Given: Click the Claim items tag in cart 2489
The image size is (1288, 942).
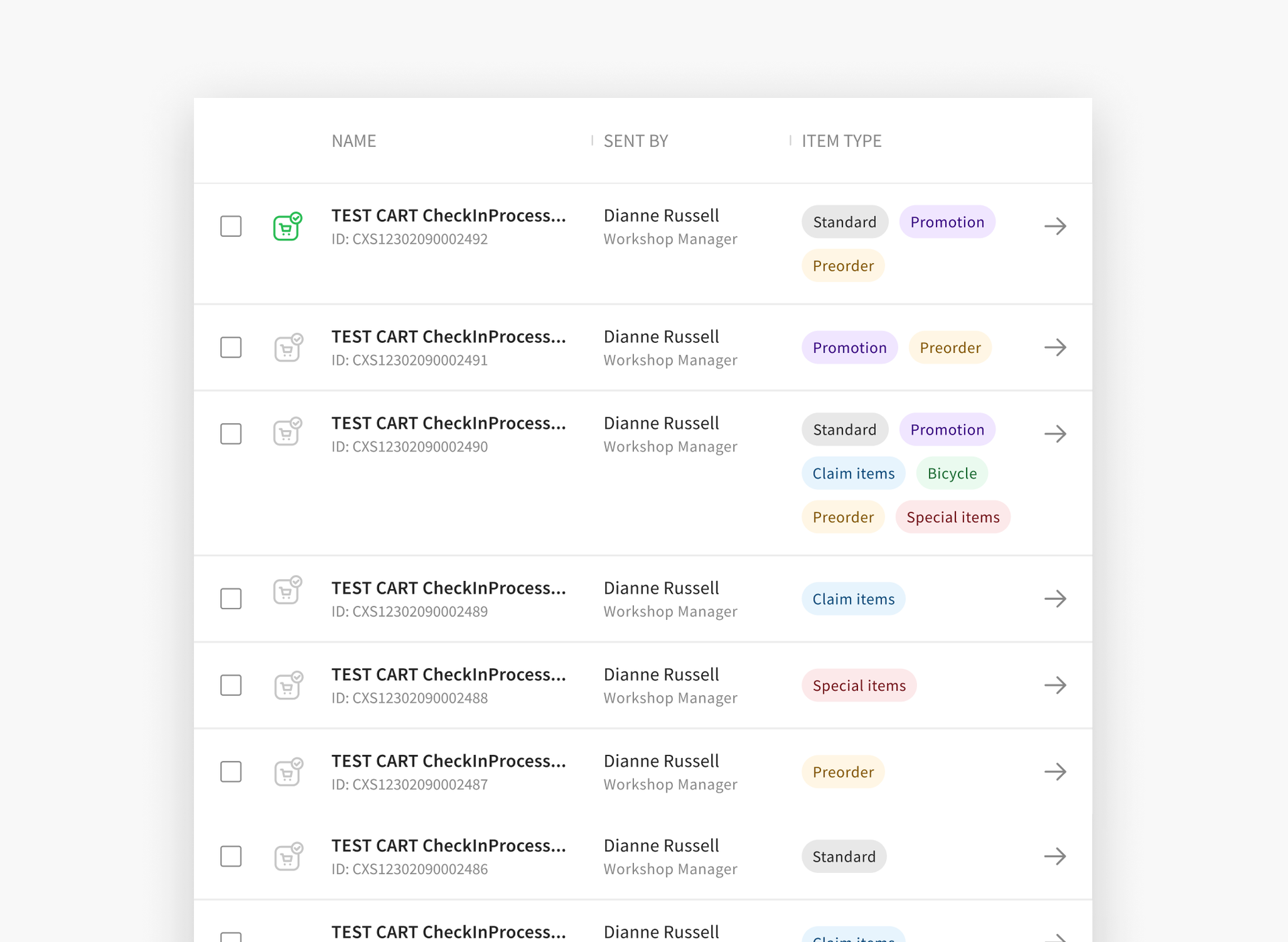Looking at the screenshot, I should [x=853, y=599].
